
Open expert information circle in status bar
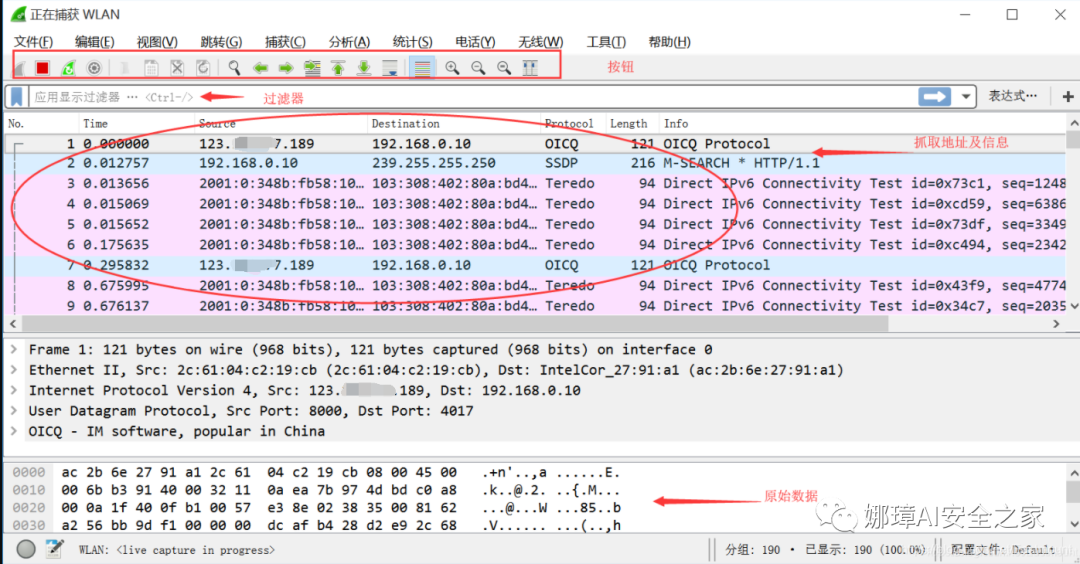pyautogui.click(x=26, y=549)
